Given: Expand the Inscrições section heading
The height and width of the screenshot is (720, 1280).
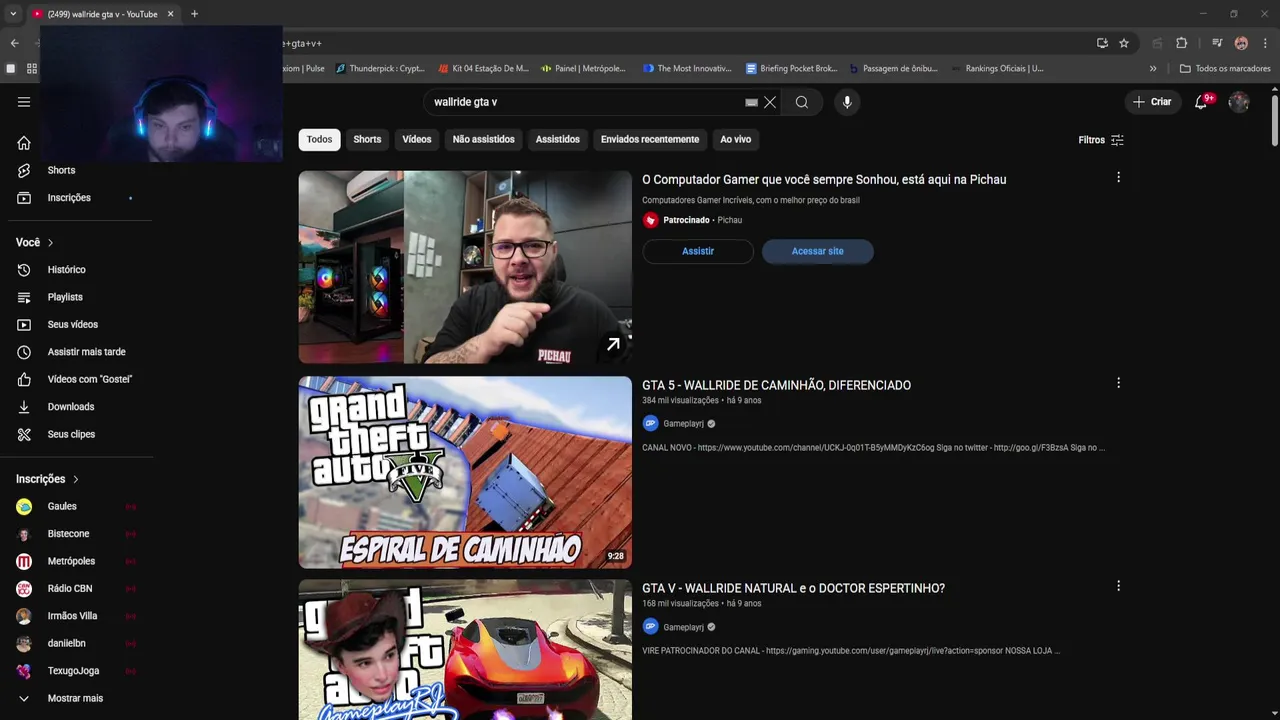Looking at the screenshot, I should point(47,479).
